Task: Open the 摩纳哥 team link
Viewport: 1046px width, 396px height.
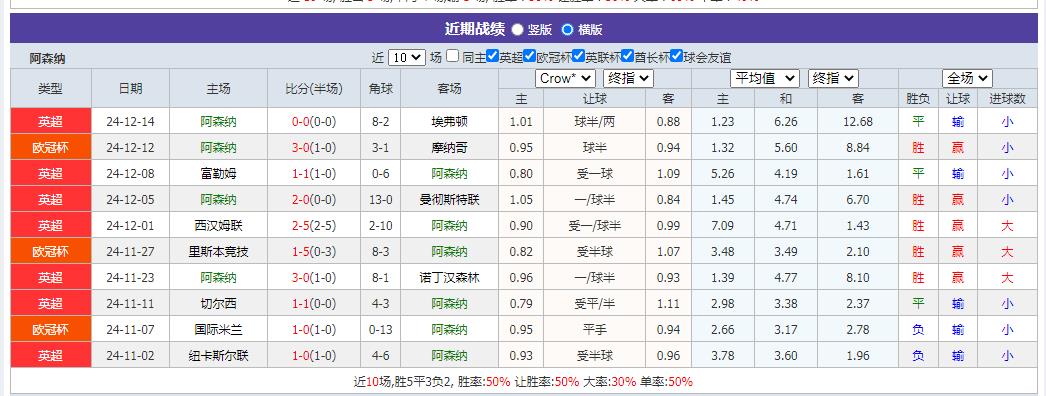Action: [450, 147]
